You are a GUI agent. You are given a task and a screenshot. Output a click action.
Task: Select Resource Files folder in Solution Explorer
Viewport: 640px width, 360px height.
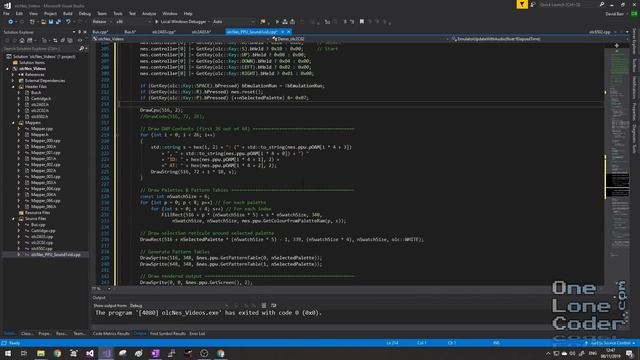(x=37, y=213)
